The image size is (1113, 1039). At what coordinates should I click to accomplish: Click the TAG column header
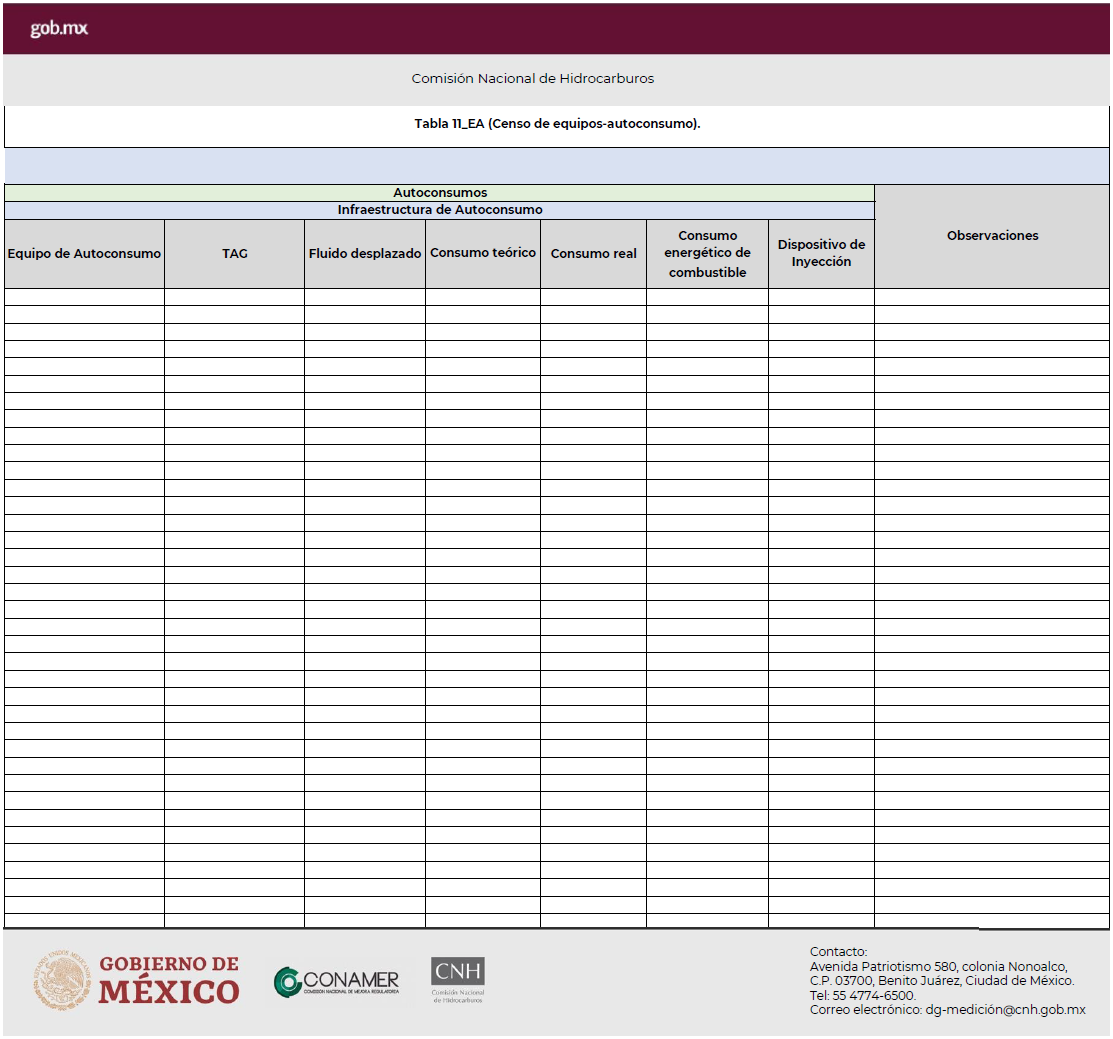[x=234, y=254]
